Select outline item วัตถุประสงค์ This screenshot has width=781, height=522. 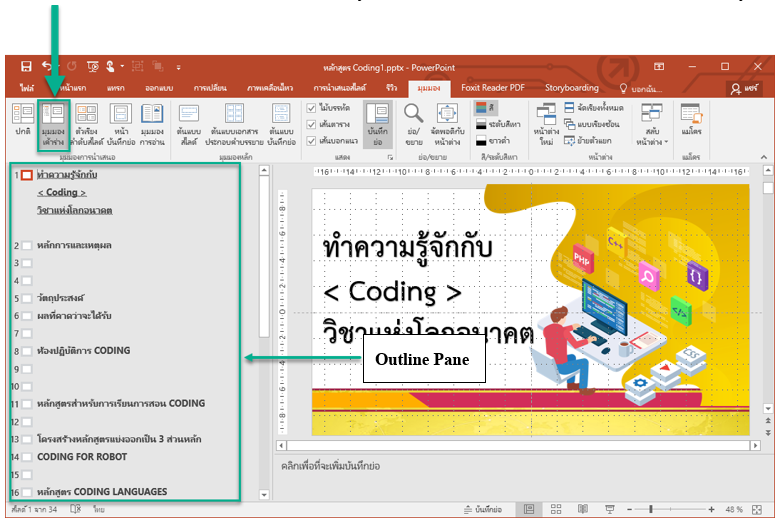[x=60, y=298]
